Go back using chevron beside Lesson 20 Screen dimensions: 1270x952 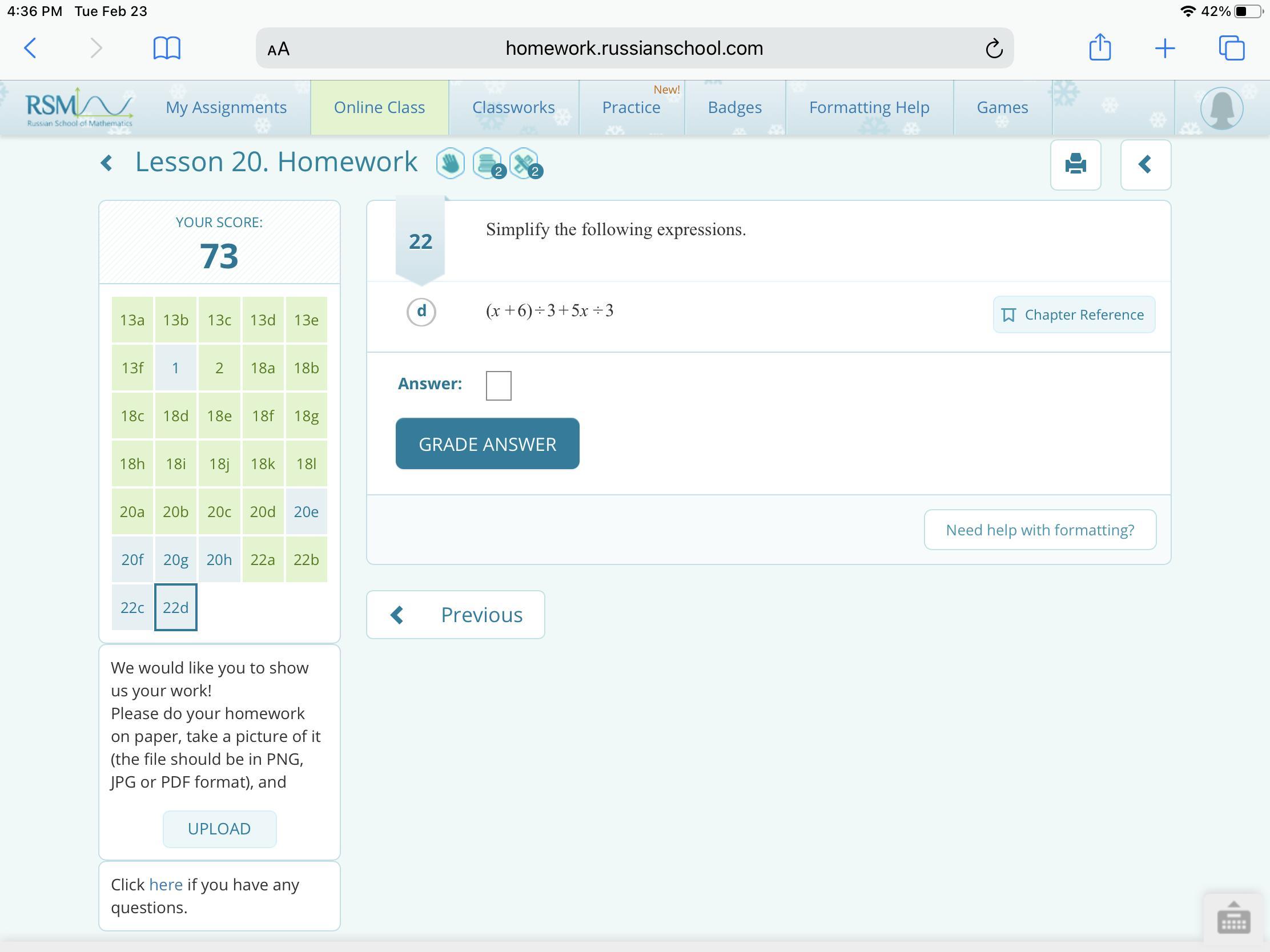[107, 163]
